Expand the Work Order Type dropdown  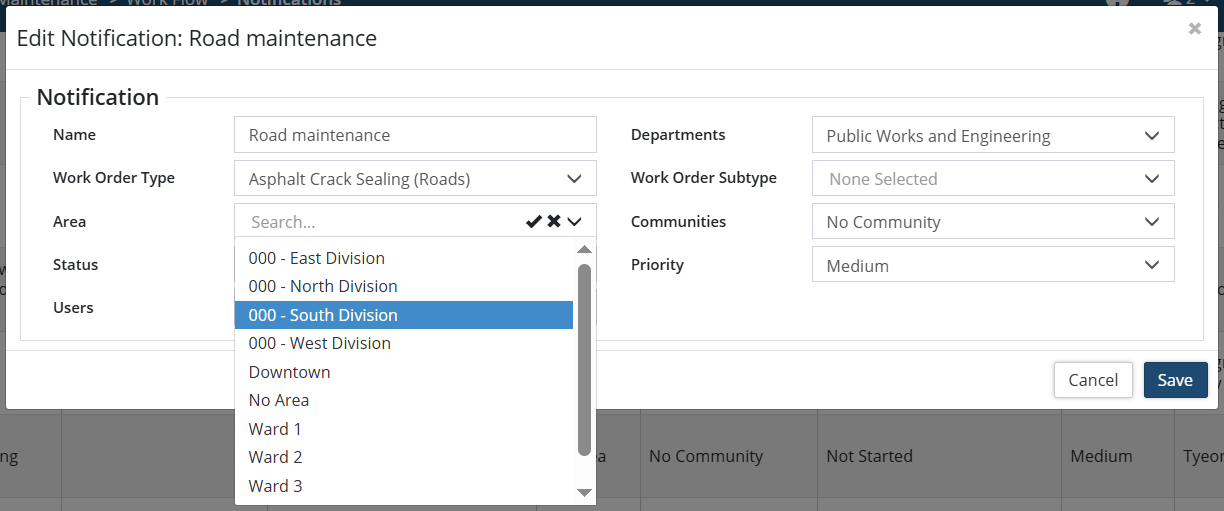point(415,179)
